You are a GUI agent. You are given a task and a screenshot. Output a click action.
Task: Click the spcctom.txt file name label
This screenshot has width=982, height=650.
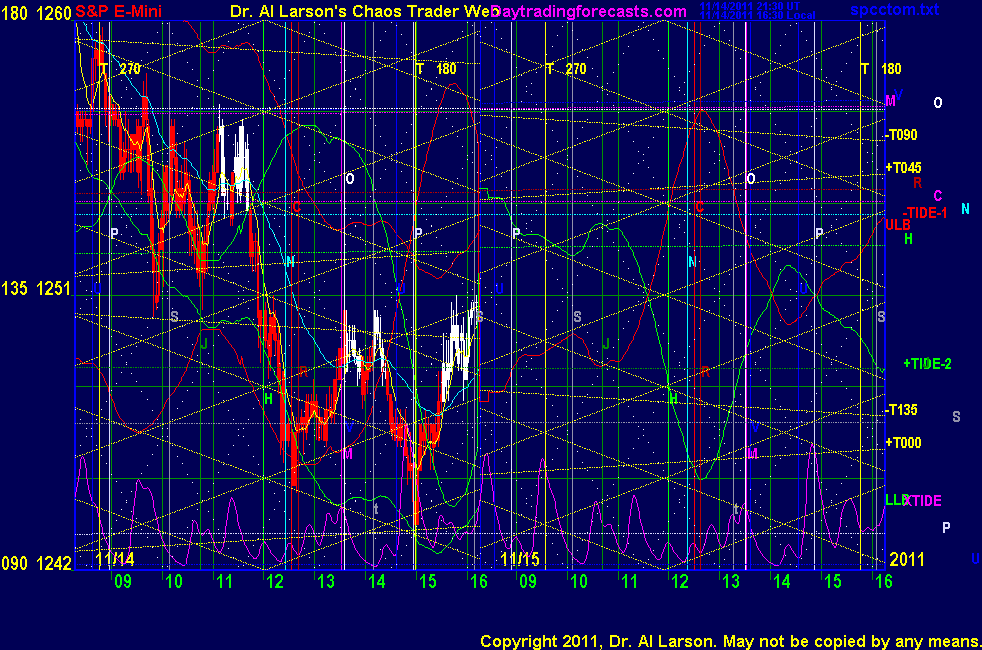click(894, 9)
